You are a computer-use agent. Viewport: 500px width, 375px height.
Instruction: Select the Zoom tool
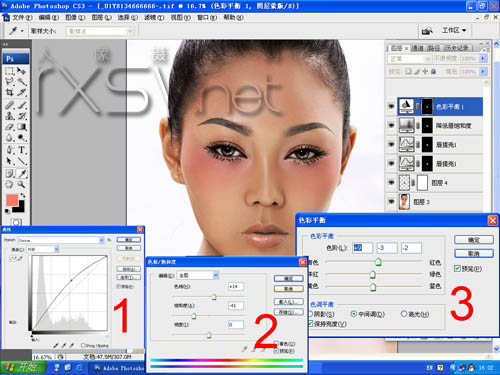22,184
